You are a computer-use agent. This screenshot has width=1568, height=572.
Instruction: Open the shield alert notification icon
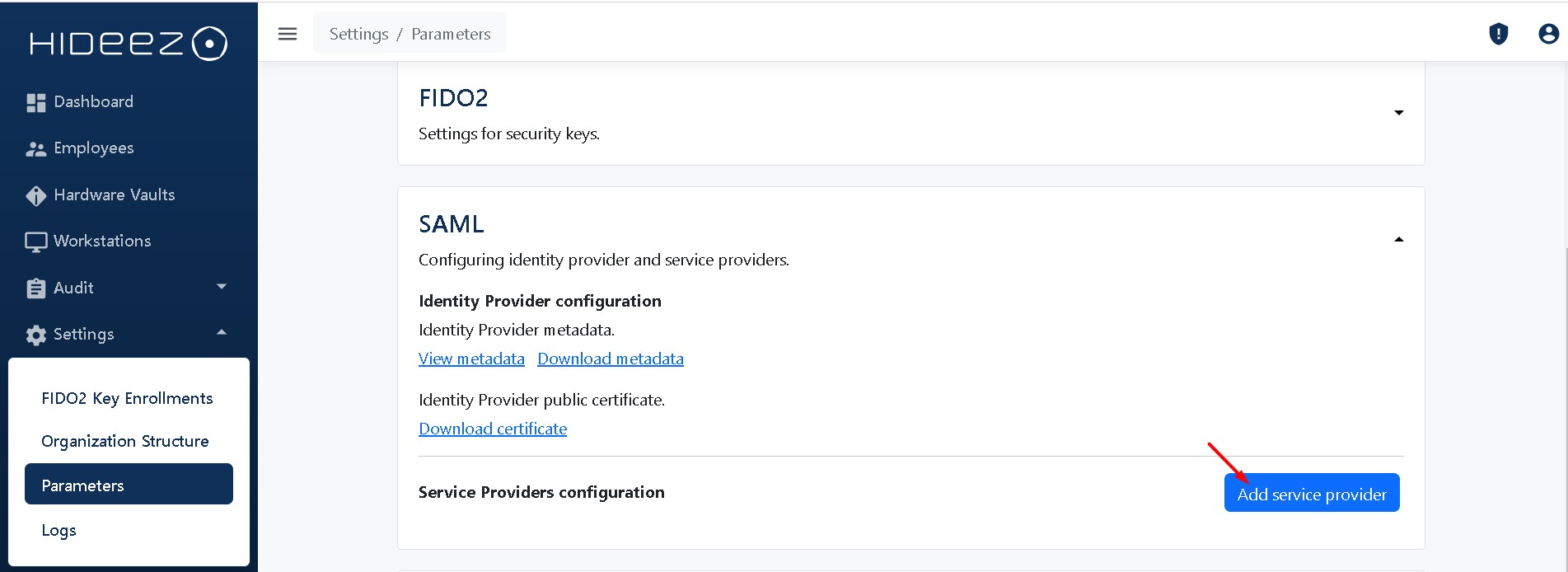1498,34
